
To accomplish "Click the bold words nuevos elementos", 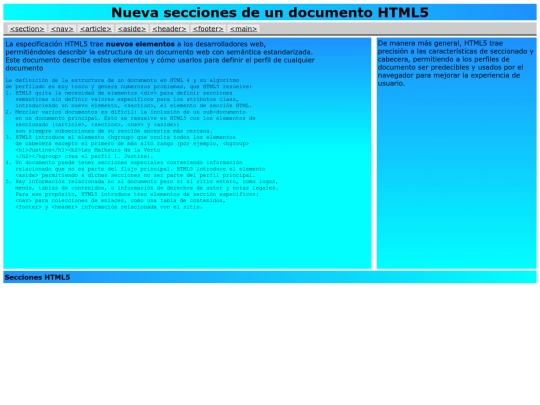I will point(140,44).
